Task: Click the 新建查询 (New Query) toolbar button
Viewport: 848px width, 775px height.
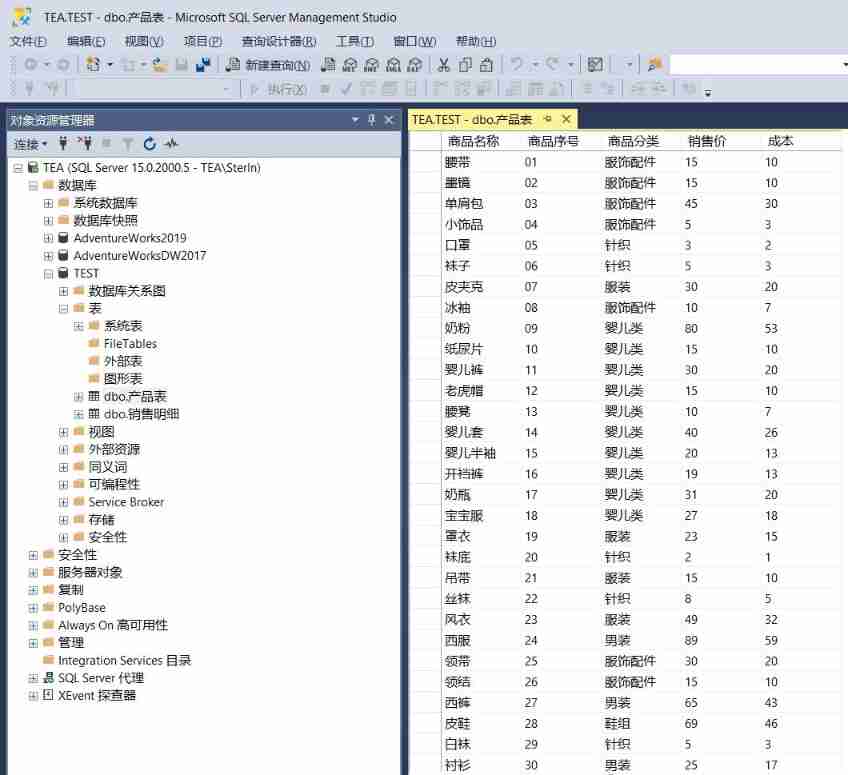Action: coord(267,65)
